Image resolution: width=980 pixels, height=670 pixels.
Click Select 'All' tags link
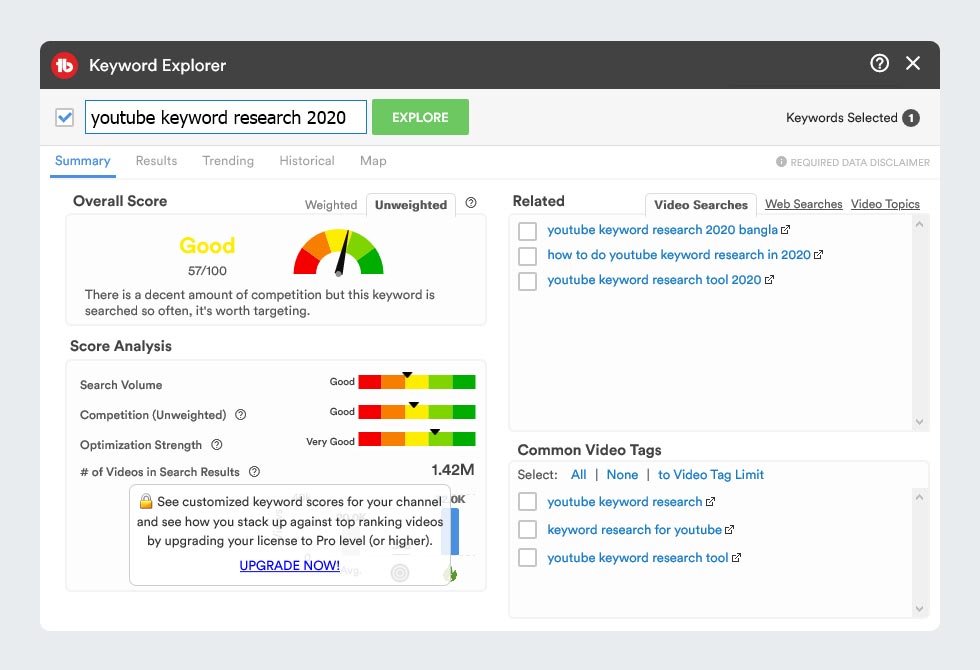point(579,475)
